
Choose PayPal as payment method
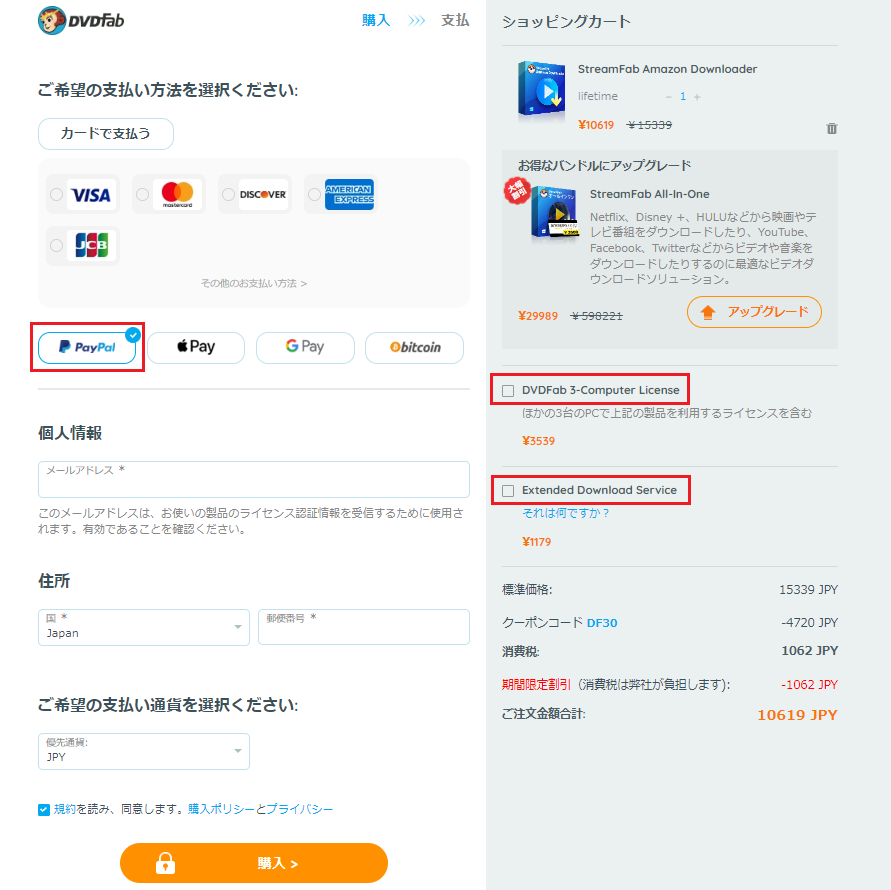pos(87,347)
